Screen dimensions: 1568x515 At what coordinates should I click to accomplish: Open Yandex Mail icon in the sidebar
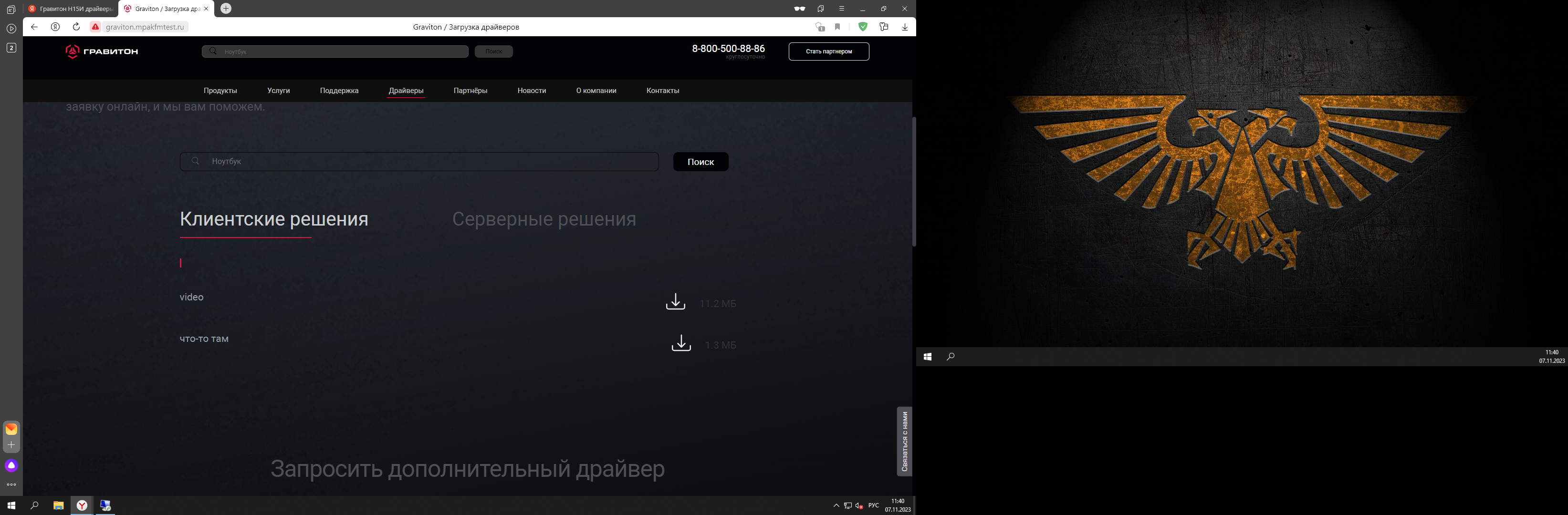pos(11,429)
